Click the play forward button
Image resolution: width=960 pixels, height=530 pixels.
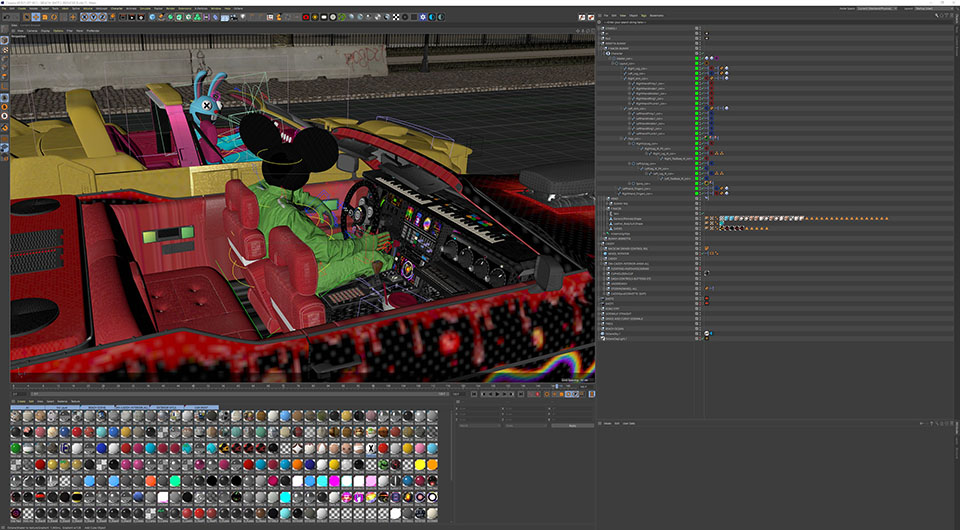pyautogui.click(x=497, y=394)
